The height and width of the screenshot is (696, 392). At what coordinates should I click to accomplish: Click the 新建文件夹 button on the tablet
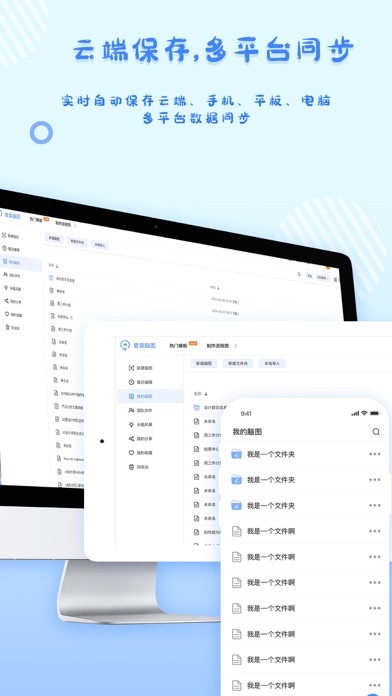tap(238, 364)
